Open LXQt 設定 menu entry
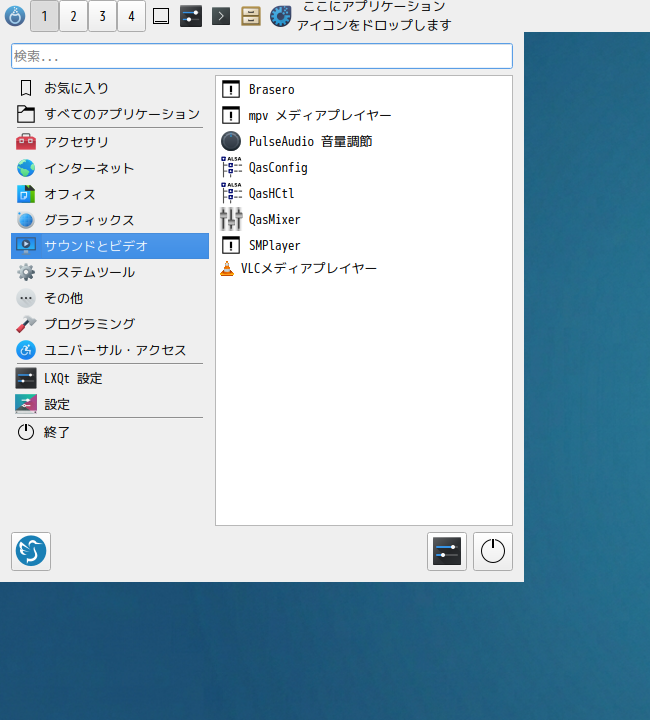The height and width of the screenshot is (720, 650). (x=110, y=379)
